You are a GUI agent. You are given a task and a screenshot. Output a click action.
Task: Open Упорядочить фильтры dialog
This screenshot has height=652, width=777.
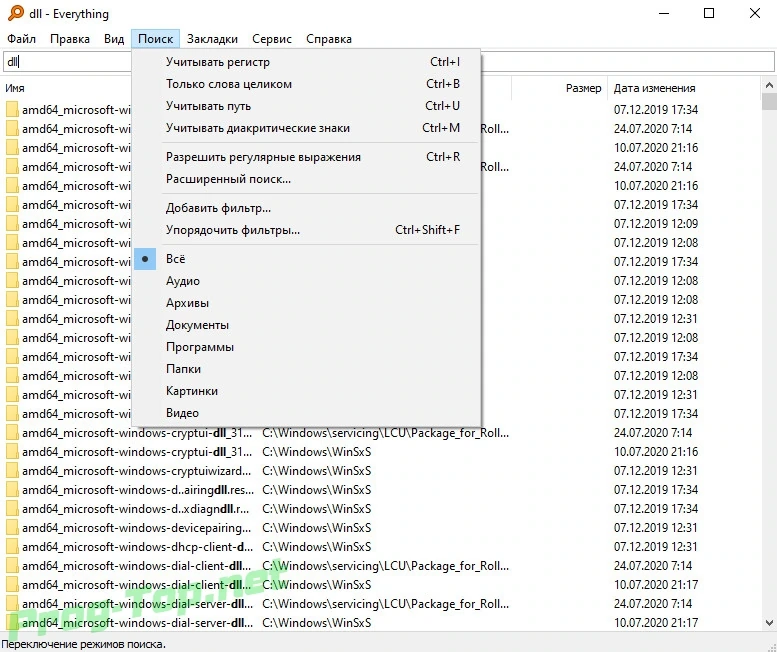(306, 230)
